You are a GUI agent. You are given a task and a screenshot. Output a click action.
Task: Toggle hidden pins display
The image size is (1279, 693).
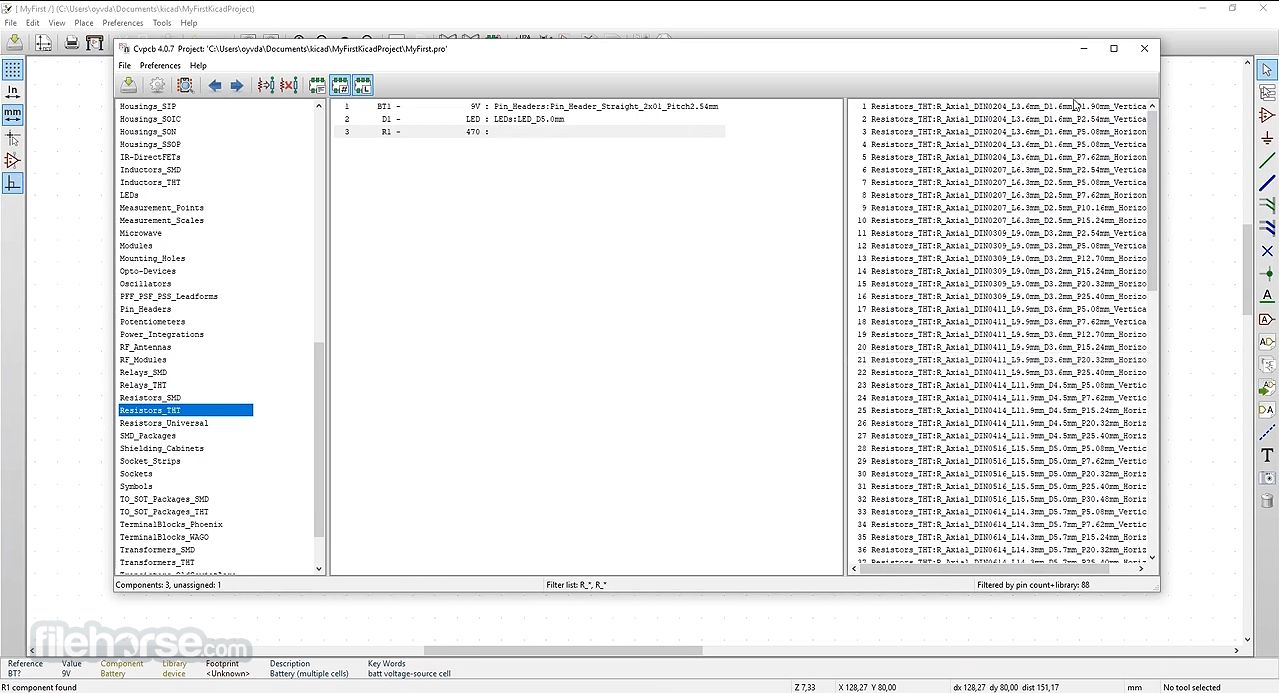(x=12, y=160)
